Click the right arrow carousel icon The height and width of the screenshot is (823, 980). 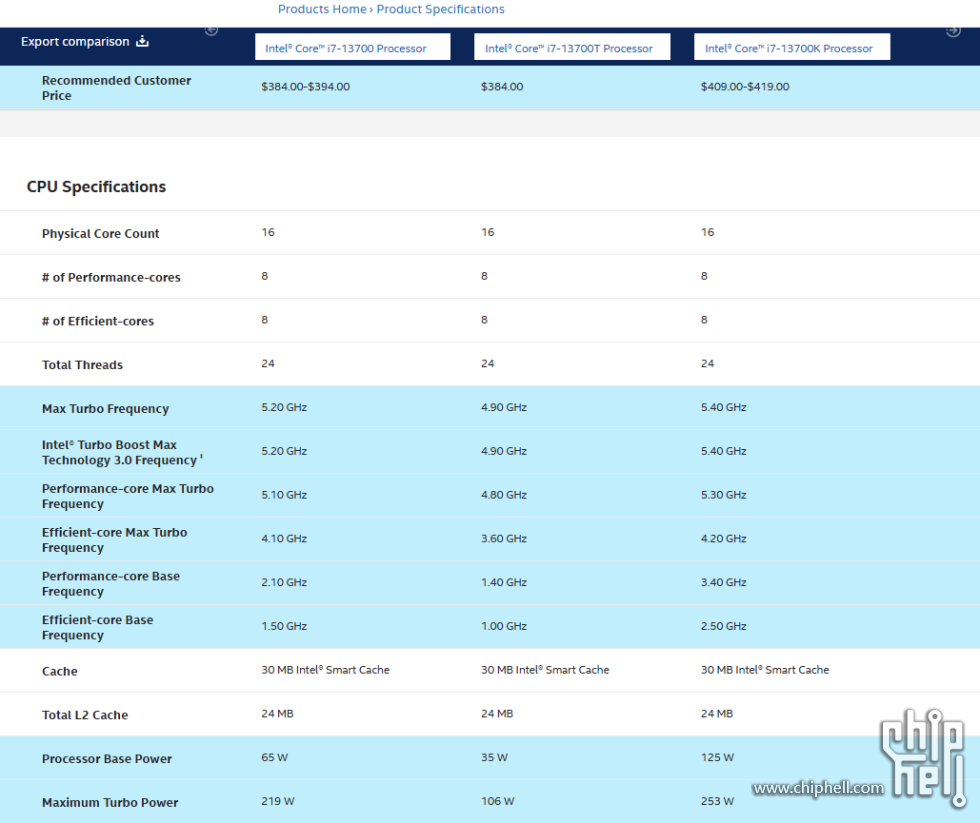(953, 31)
